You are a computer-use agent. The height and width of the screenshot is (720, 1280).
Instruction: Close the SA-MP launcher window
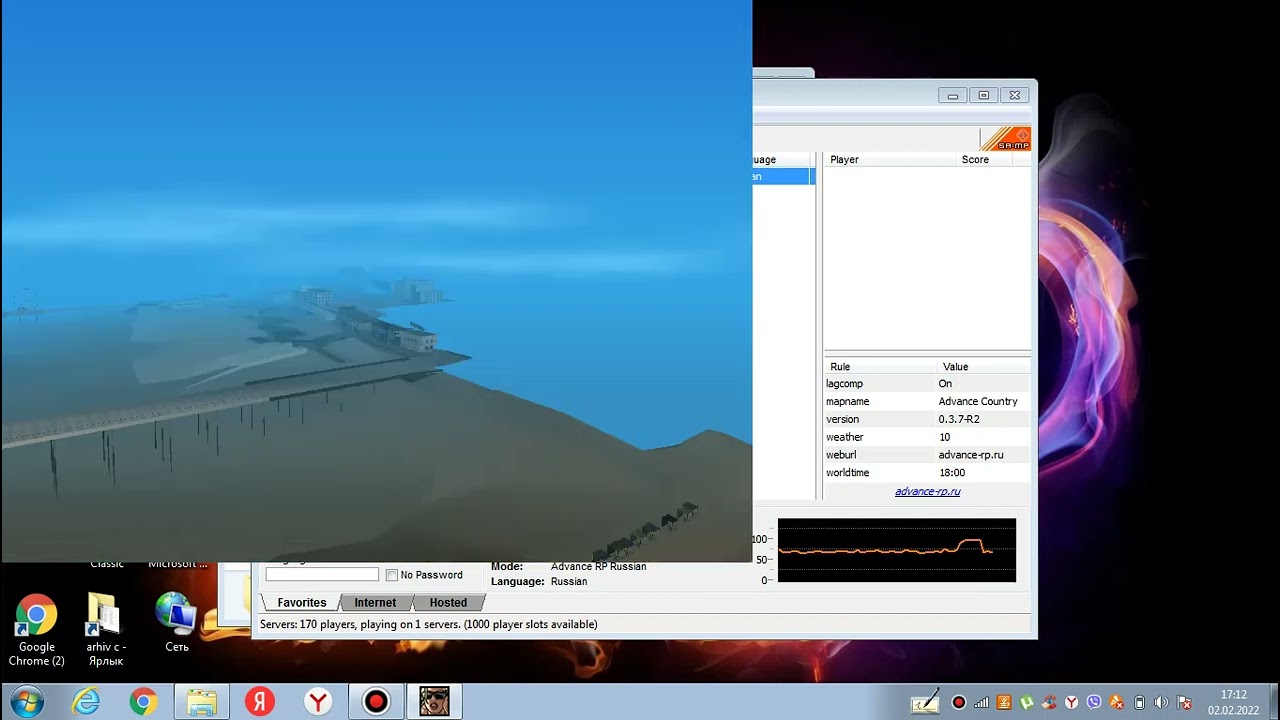coord(1014,95)
